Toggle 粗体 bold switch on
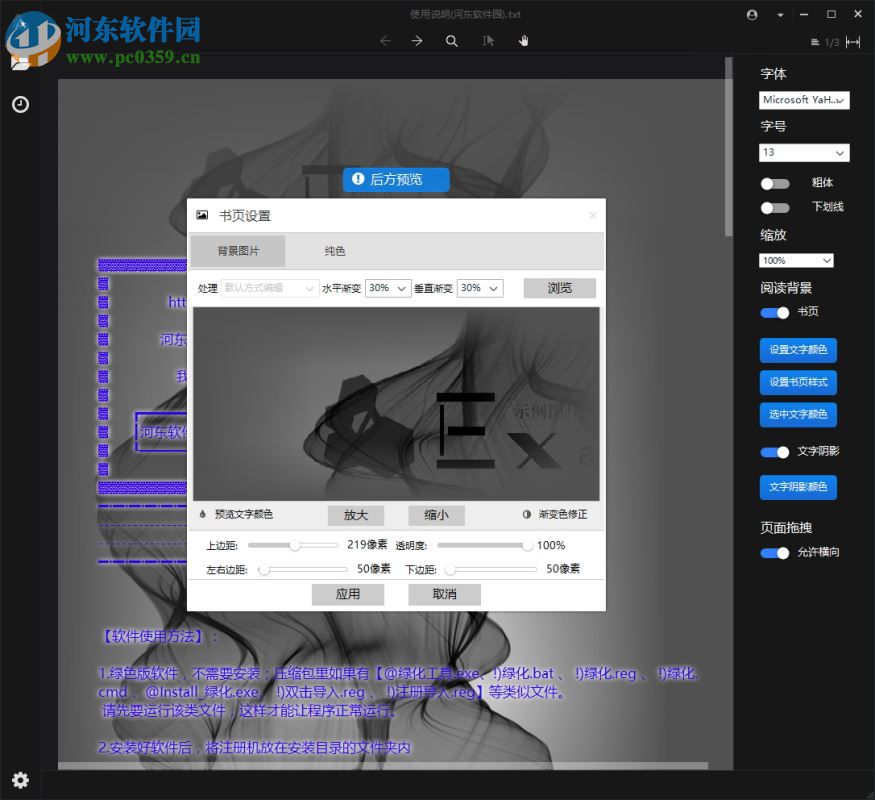875x800 pixels. click(x=776, y=183)
